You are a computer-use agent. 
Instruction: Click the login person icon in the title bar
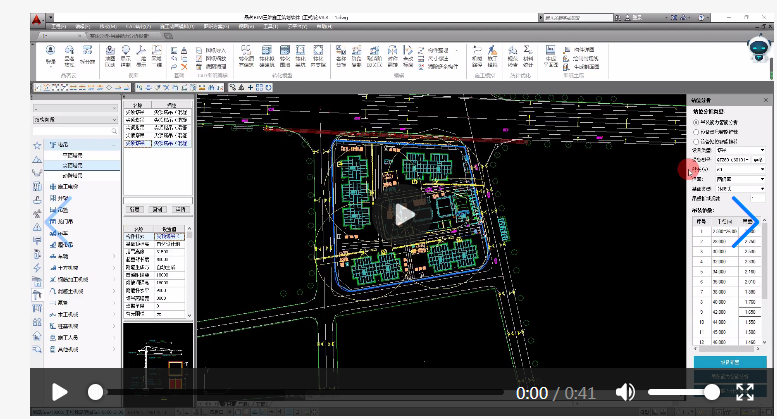tap(628, 18)
